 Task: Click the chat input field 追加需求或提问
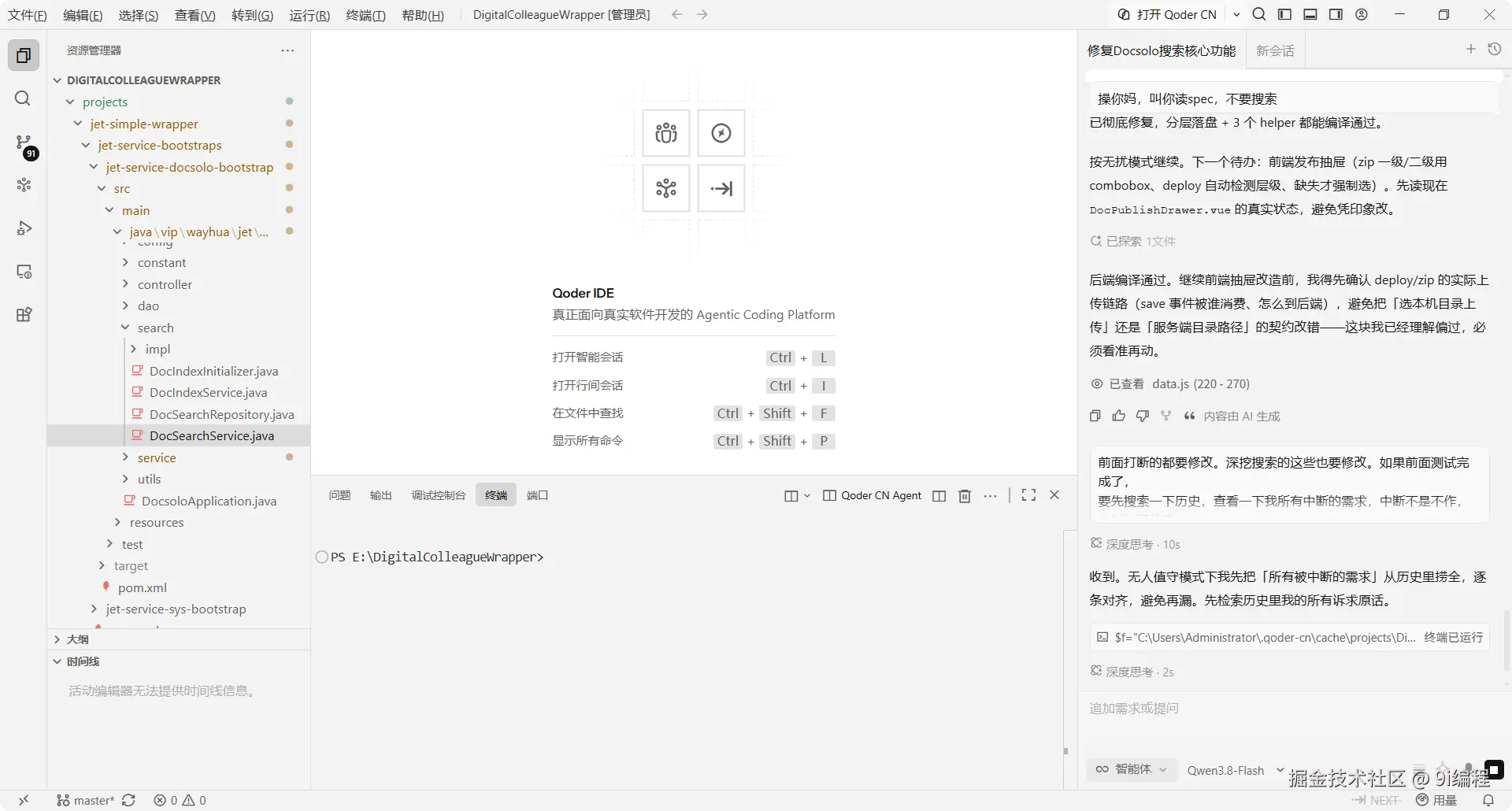coord(1291,709)
